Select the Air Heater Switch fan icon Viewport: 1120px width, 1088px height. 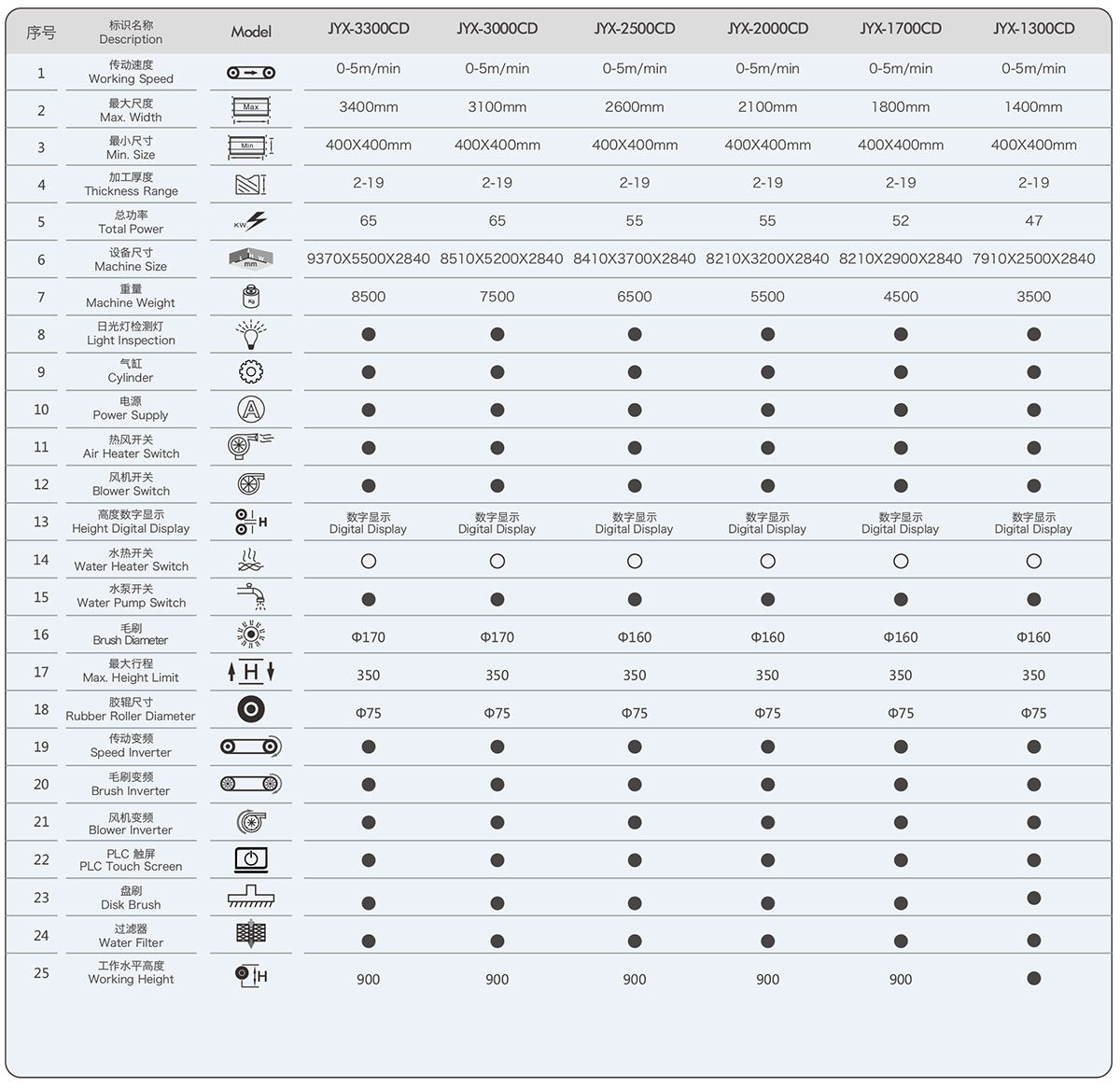250,446
